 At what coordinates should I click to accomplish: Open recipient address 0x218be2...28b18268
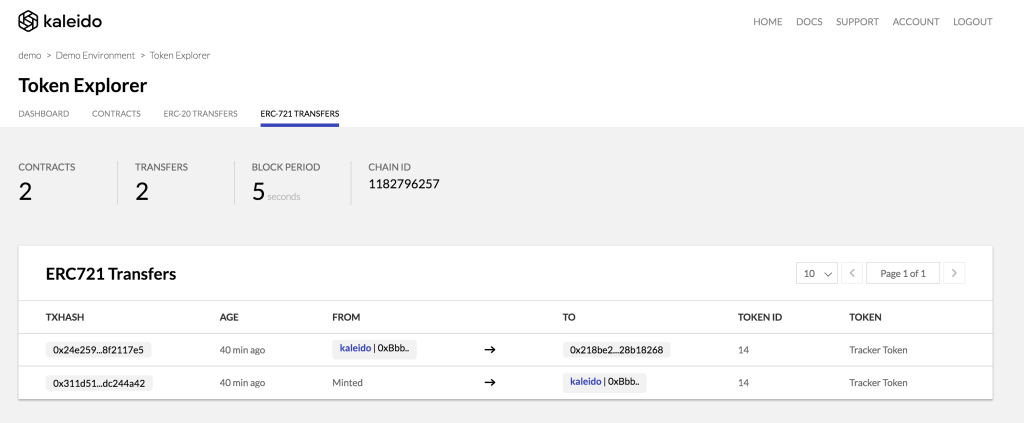pos(616,350)
